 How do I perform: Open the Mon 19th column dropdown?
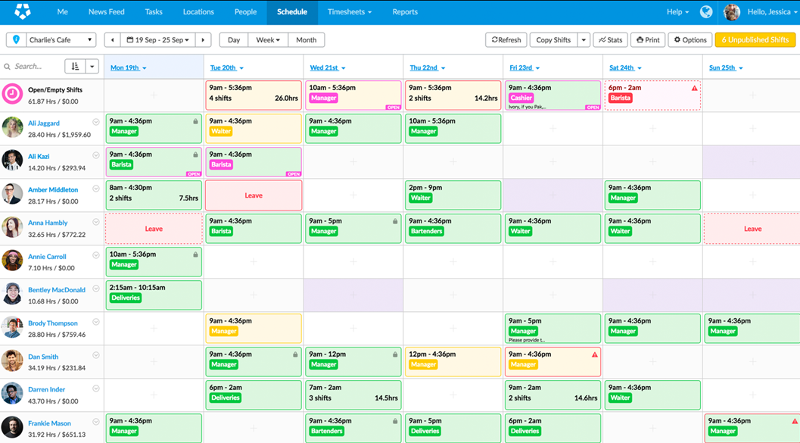[x=145, y=68]
